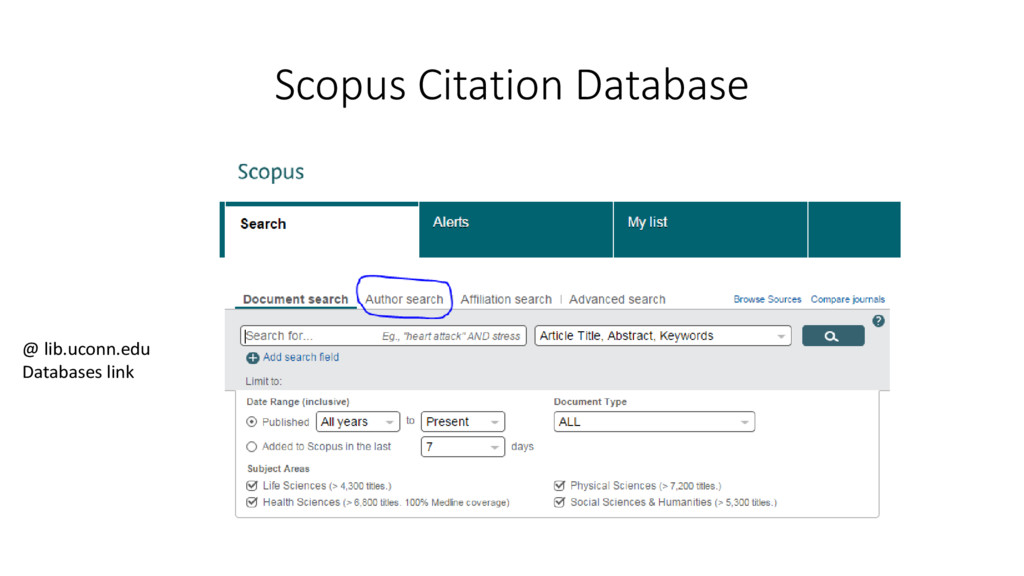Open the Browse Sources link
Viewport: 1024px width, 576px height.
767,299
